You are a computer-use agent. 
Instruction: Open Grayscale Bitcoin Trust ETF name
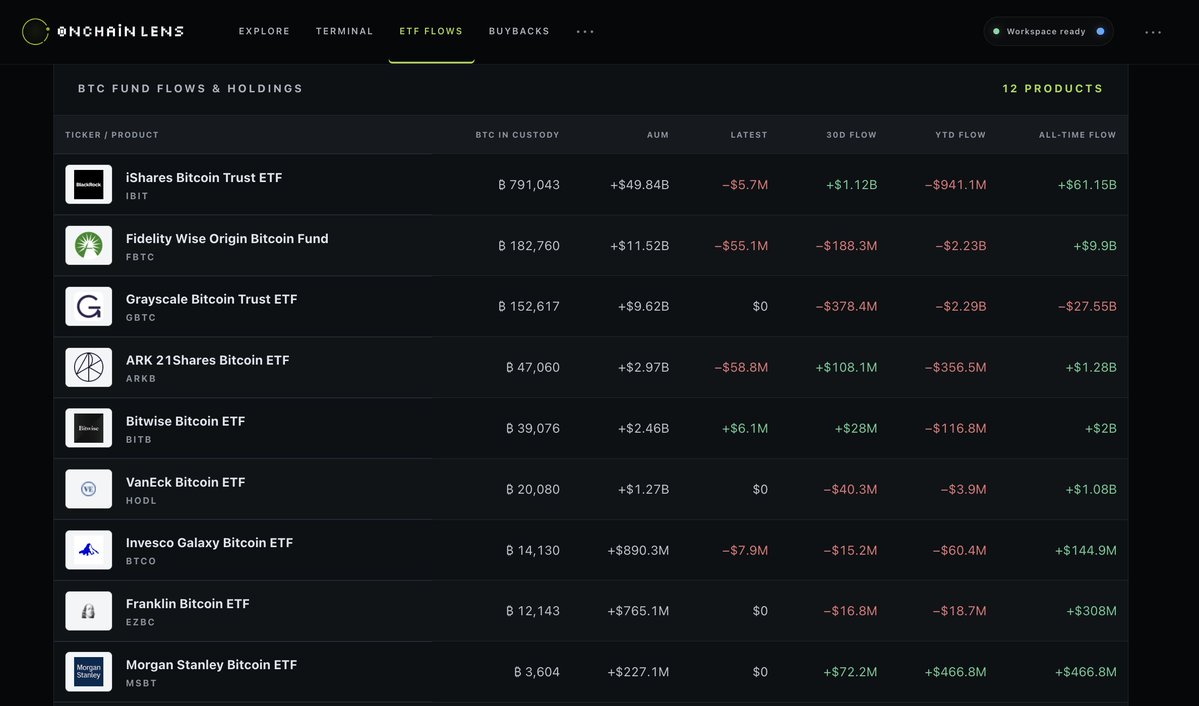pos(212,299)
